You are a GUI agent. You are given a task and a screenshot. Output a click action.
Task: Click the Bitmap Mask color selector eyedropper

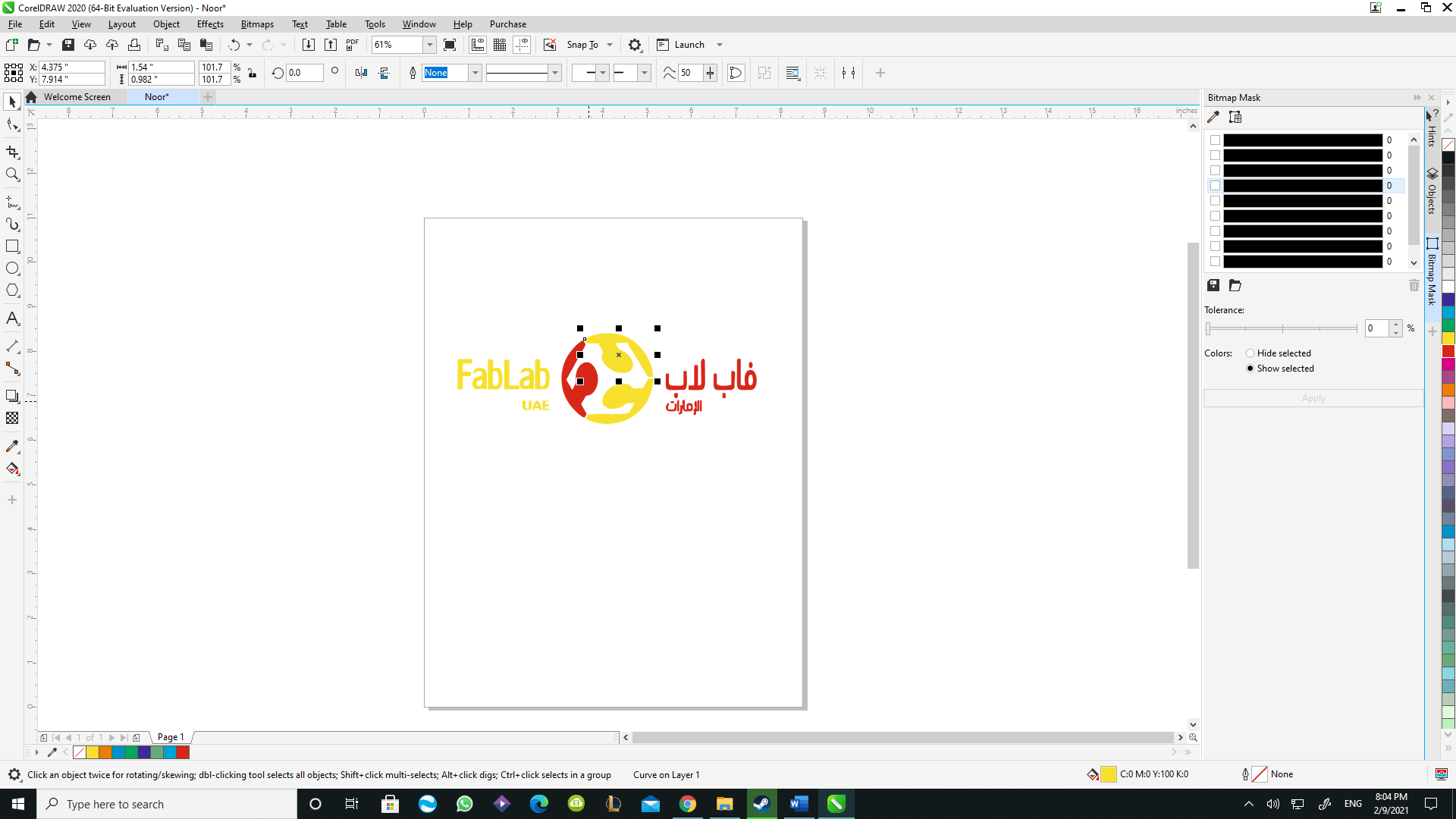tap(1213, 117)
